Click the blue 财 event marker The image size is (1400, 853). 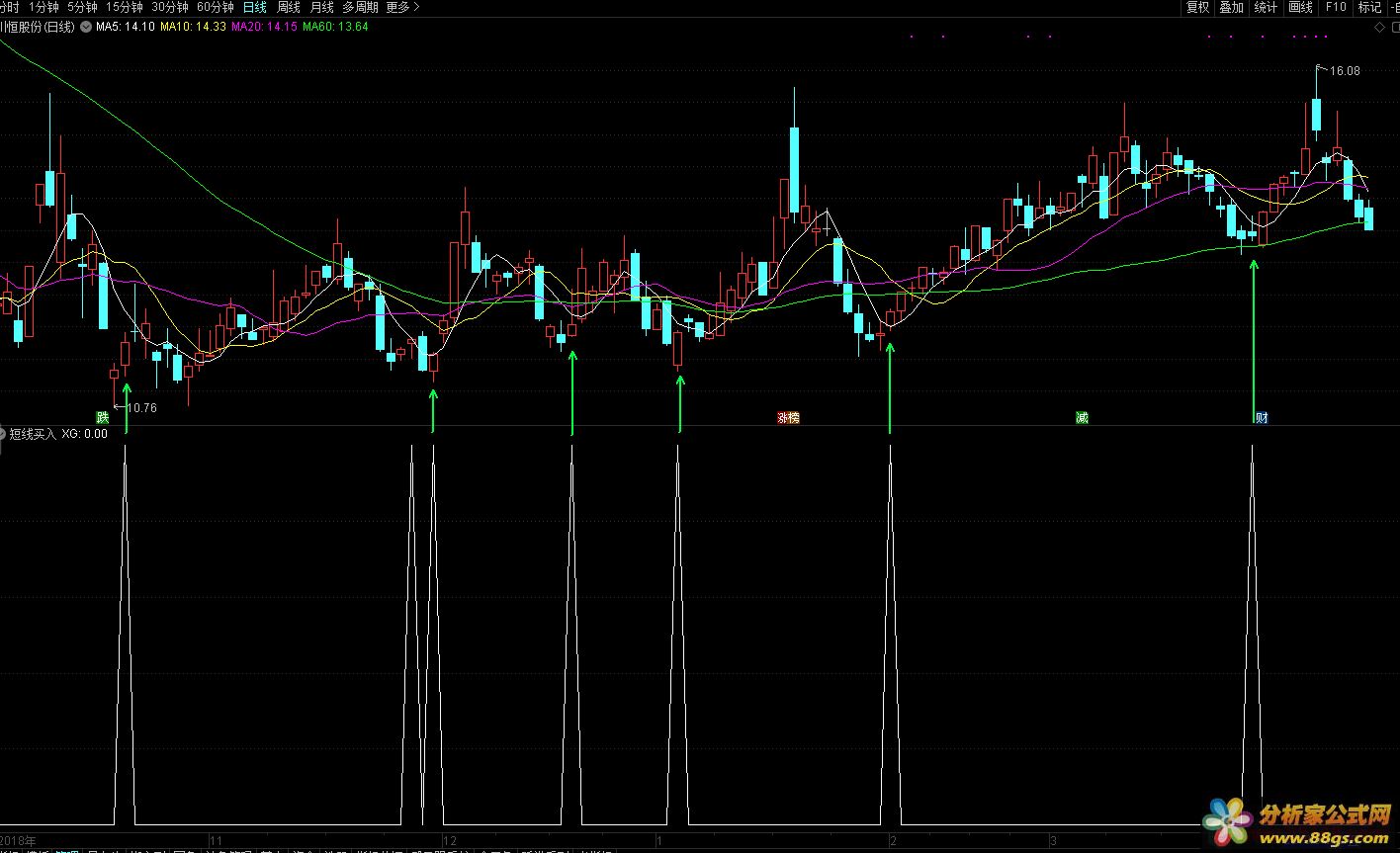pyautogui.click(x=1262, y=417)
